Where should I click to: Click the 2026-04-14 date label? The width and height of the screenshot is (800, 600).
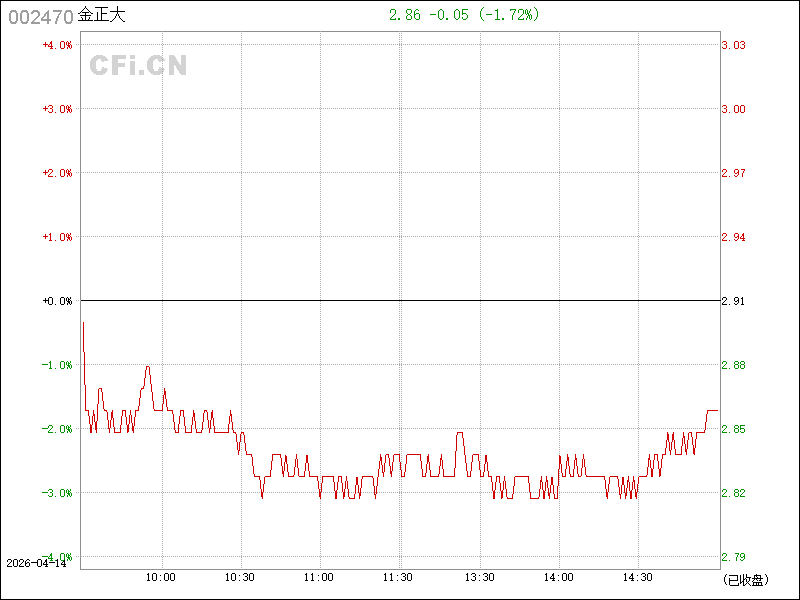pos(35,563)
